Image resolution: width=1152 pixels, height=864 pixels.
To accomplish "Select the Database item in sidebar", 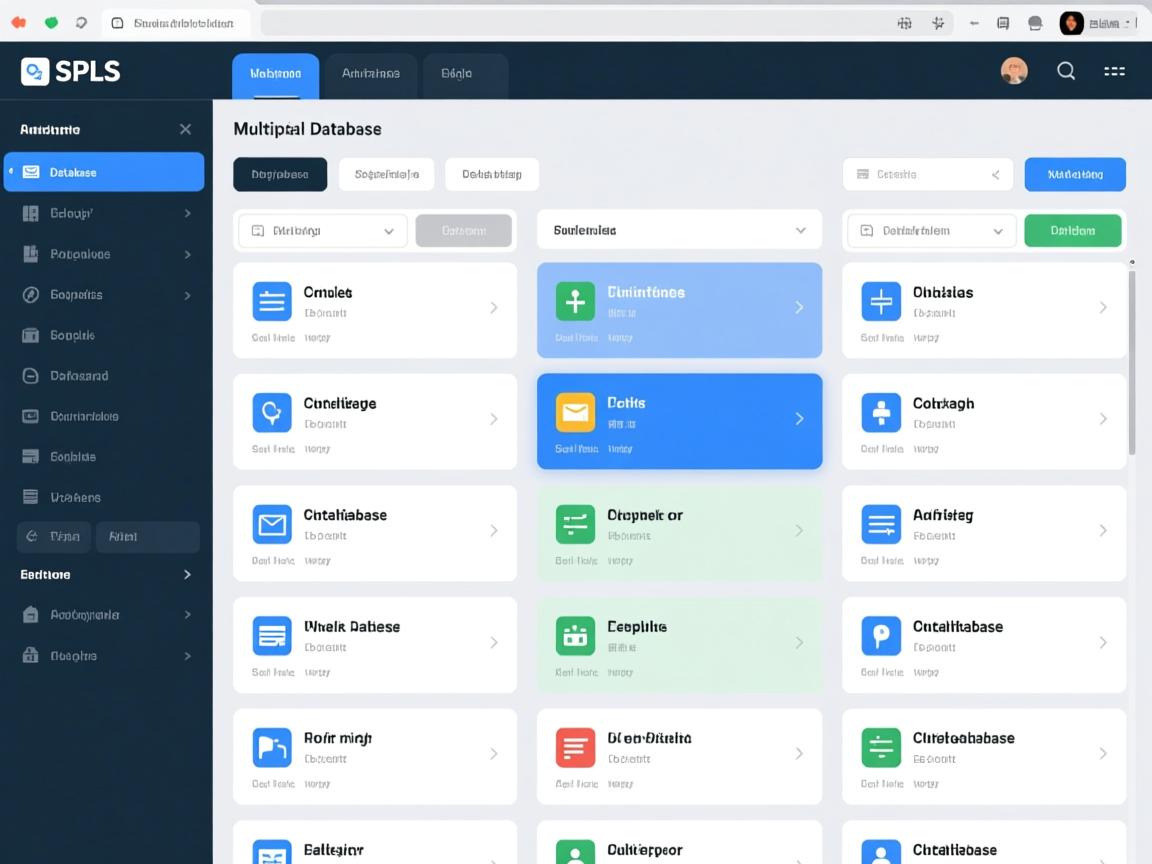I will coord(104,172).
